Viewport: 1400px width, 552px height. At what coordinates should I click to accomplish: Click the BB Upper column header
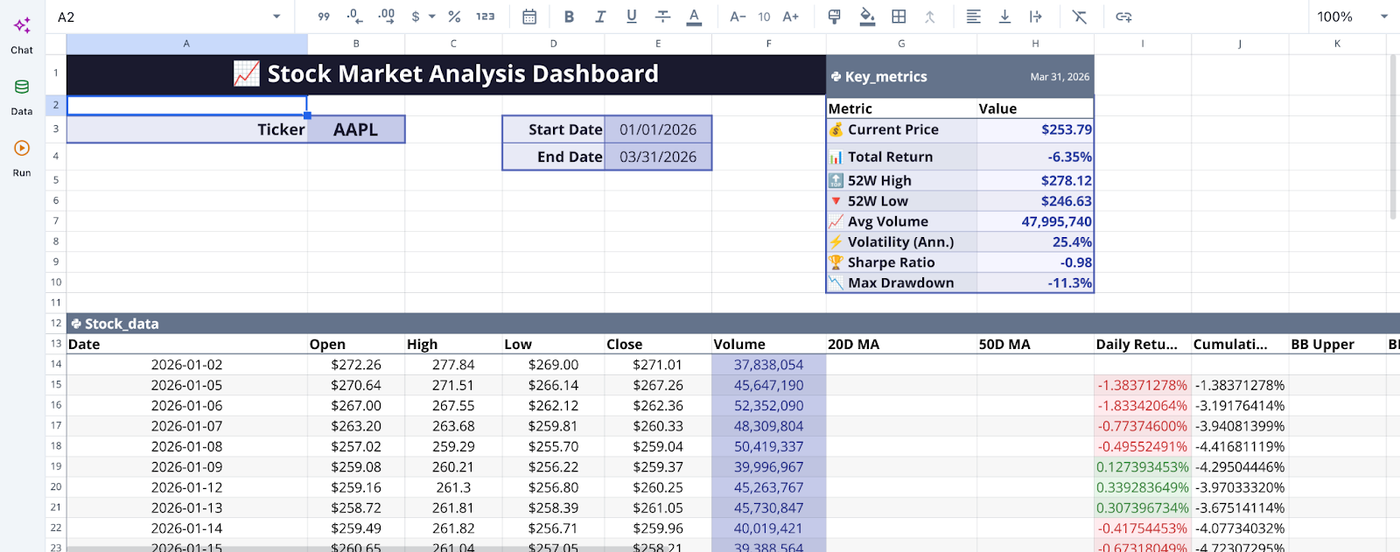click(x=1337, y=344)
